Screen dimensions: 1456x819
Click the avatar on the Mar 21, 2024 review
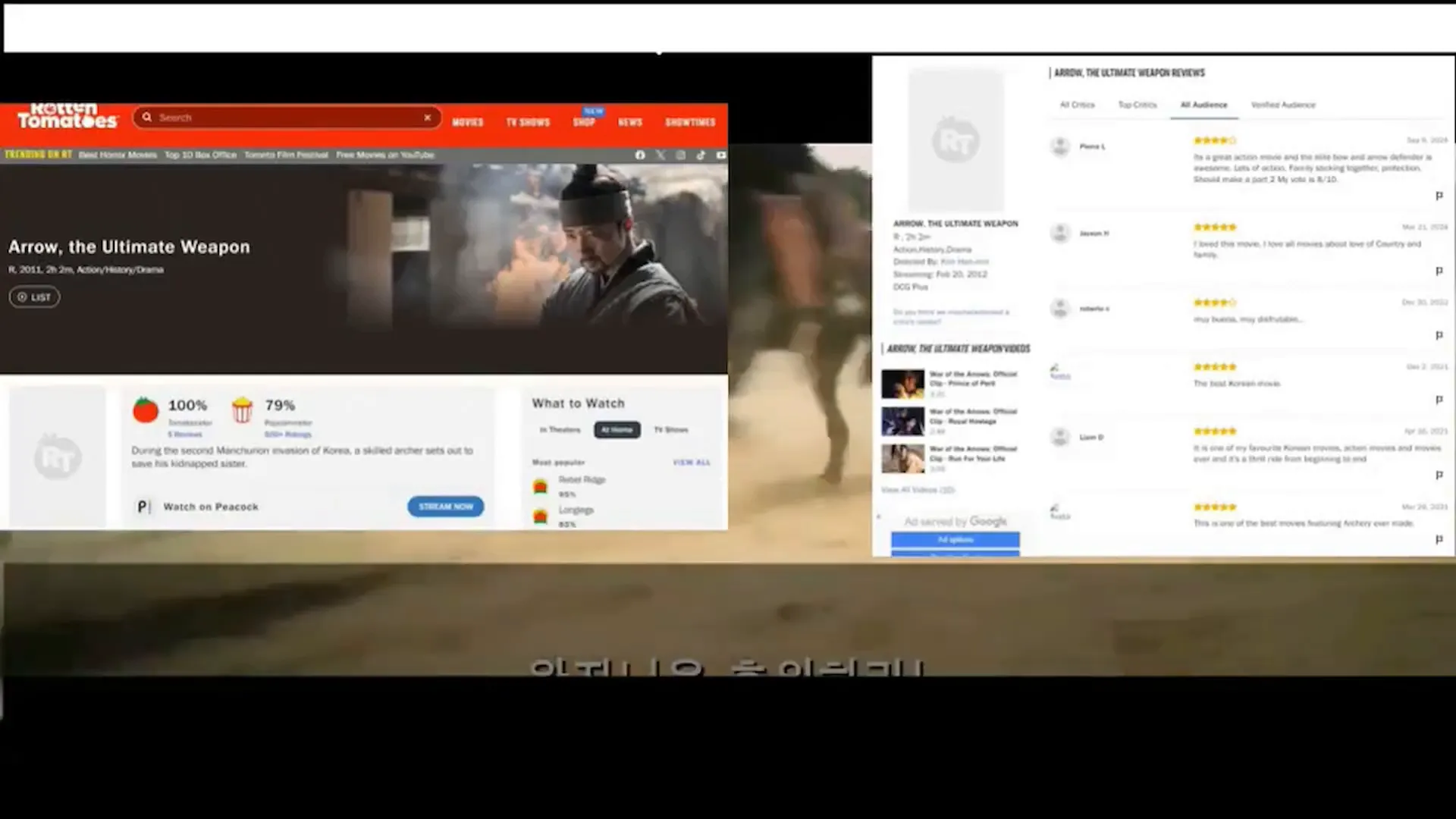pos(1060,233)
